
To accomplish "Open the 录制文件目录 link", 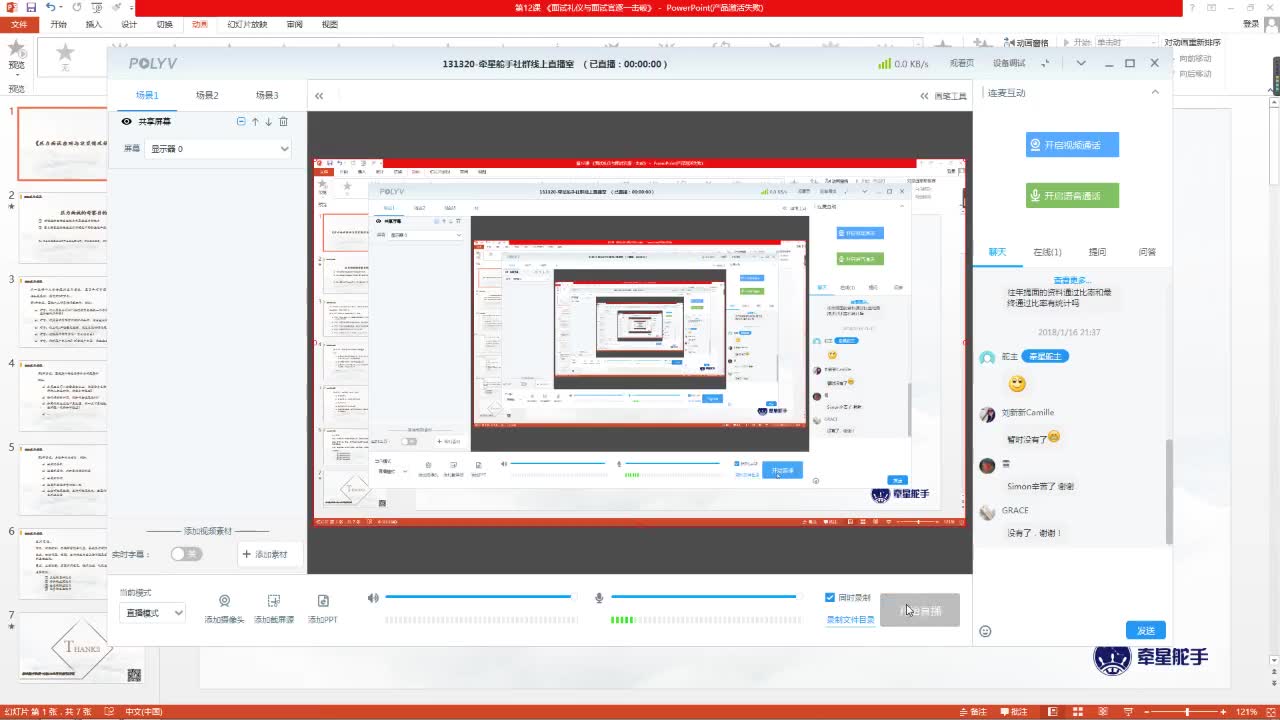I will pos(850,620).
